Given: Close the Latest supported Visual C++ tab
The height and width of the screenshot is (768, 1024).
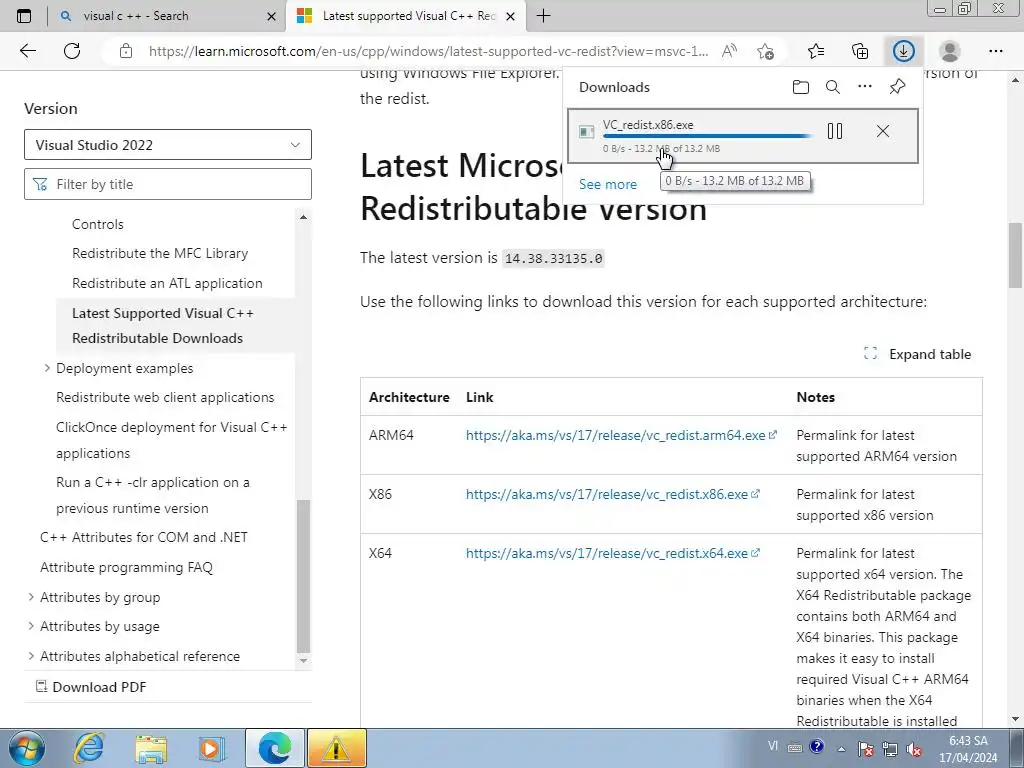Looking at the screenshot, I should click(x=511, y=16).
